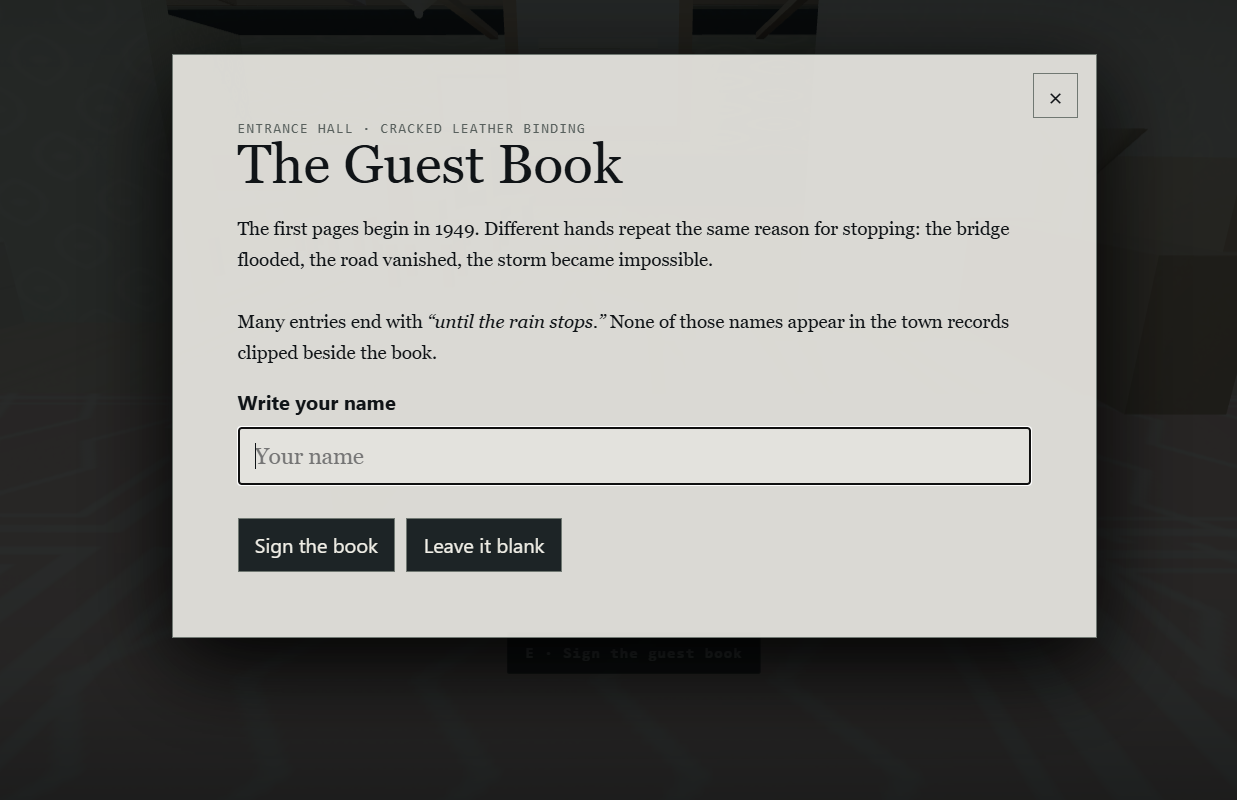Click the sentence about town records
Screen dimensions: 1237x800
(x=623, y=337)
